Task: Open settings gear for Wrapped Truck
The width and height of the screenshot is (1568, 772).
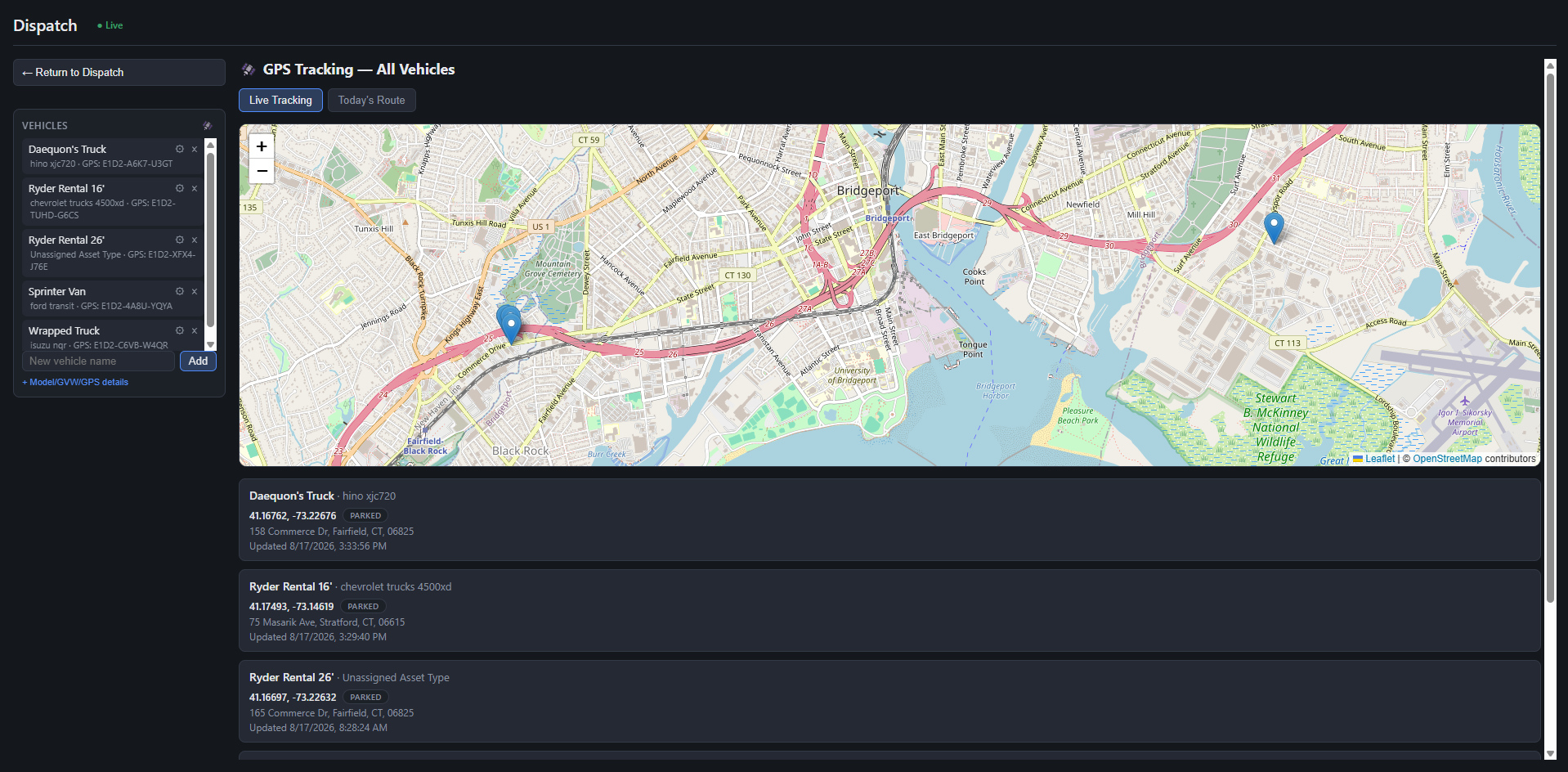Action: [x=180, y=330]
